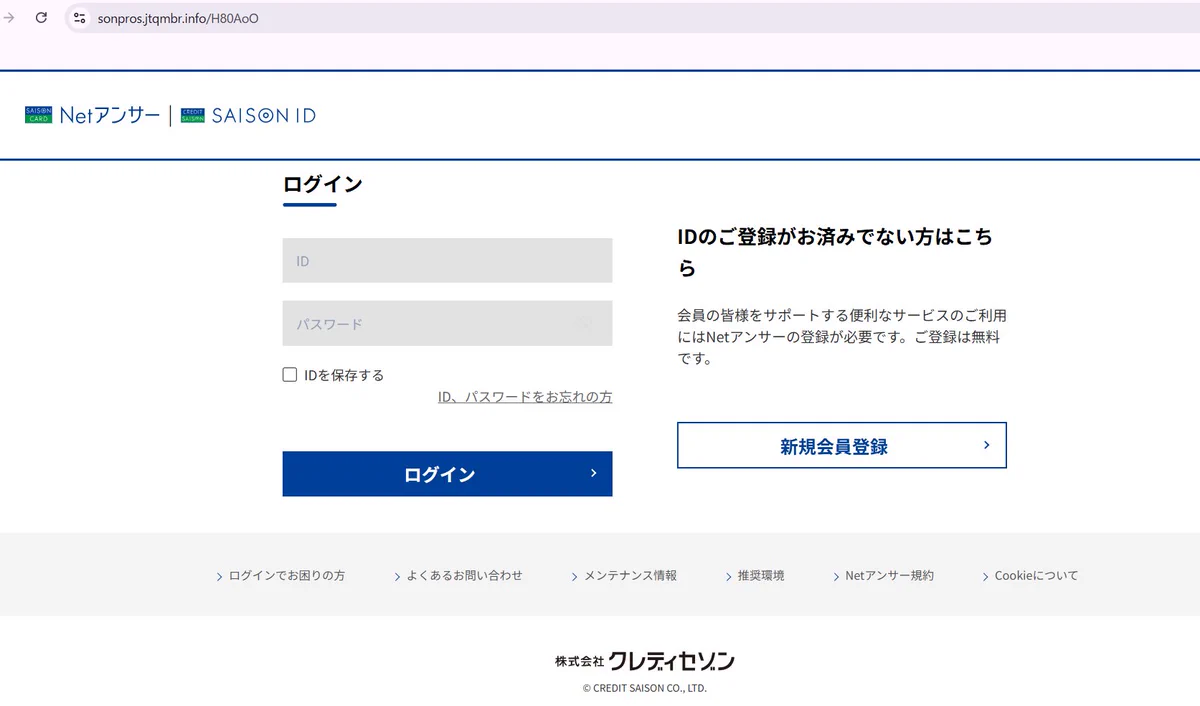Focus the パスワード input field
The image size is (1200, 706).
point(447,324)
